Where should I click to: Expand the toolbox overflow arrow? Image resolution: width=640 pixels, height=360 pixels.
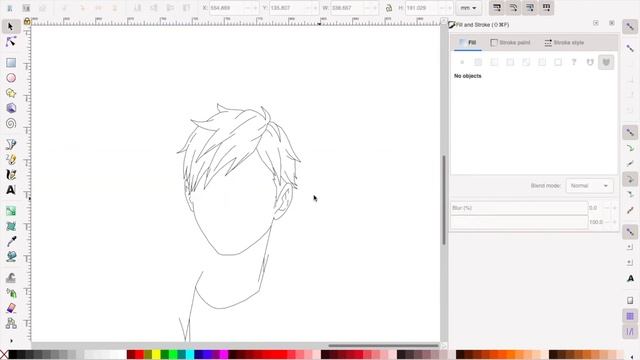click(x=11, y=340)
